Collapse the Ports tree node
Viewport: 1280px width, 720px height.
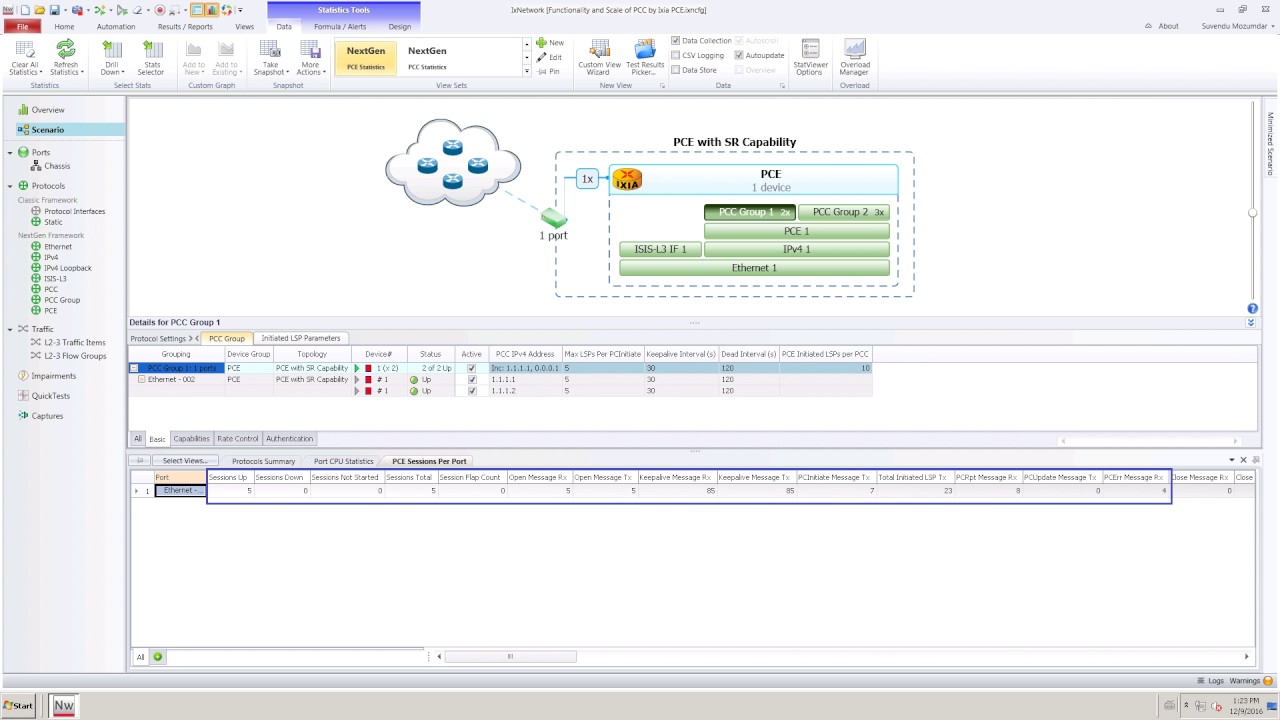pyautogui.click(x=10, y=153)
